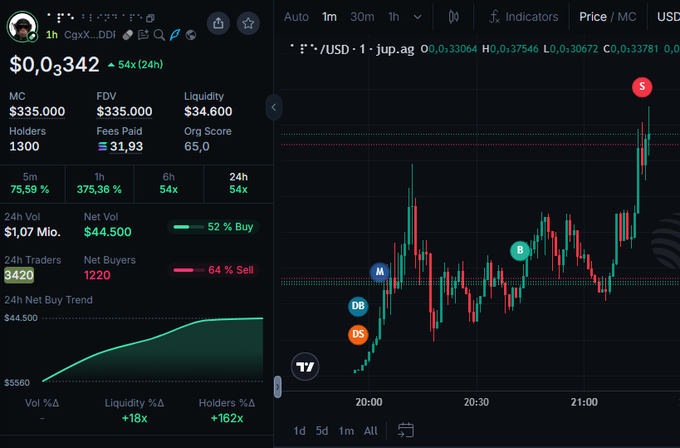Screen dimensions: 680x448
Task: Open the token website globe icon
Action: 191,35
